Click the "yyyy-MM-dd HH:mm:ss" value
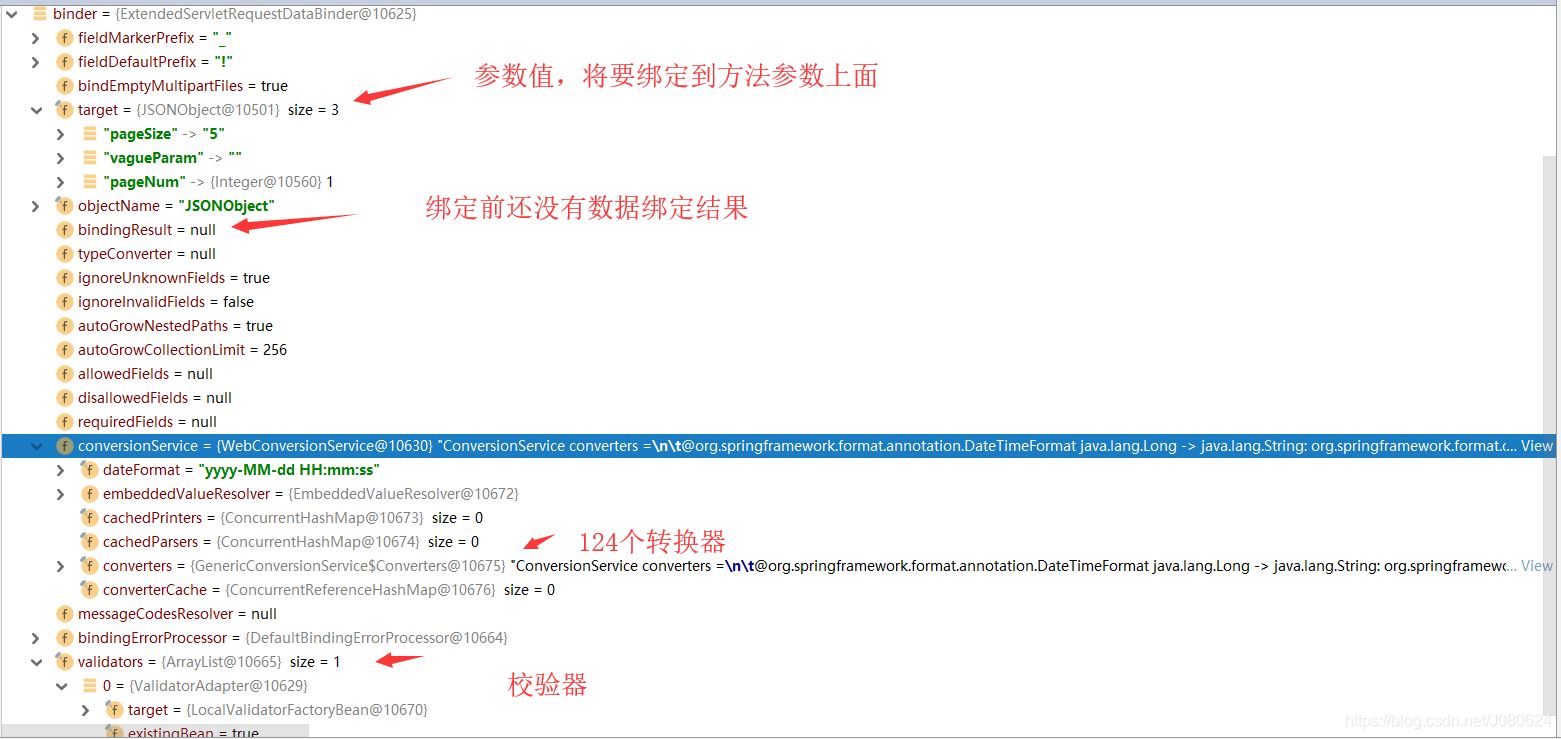Screen dimensions: 1561x739 coord(290,470)
